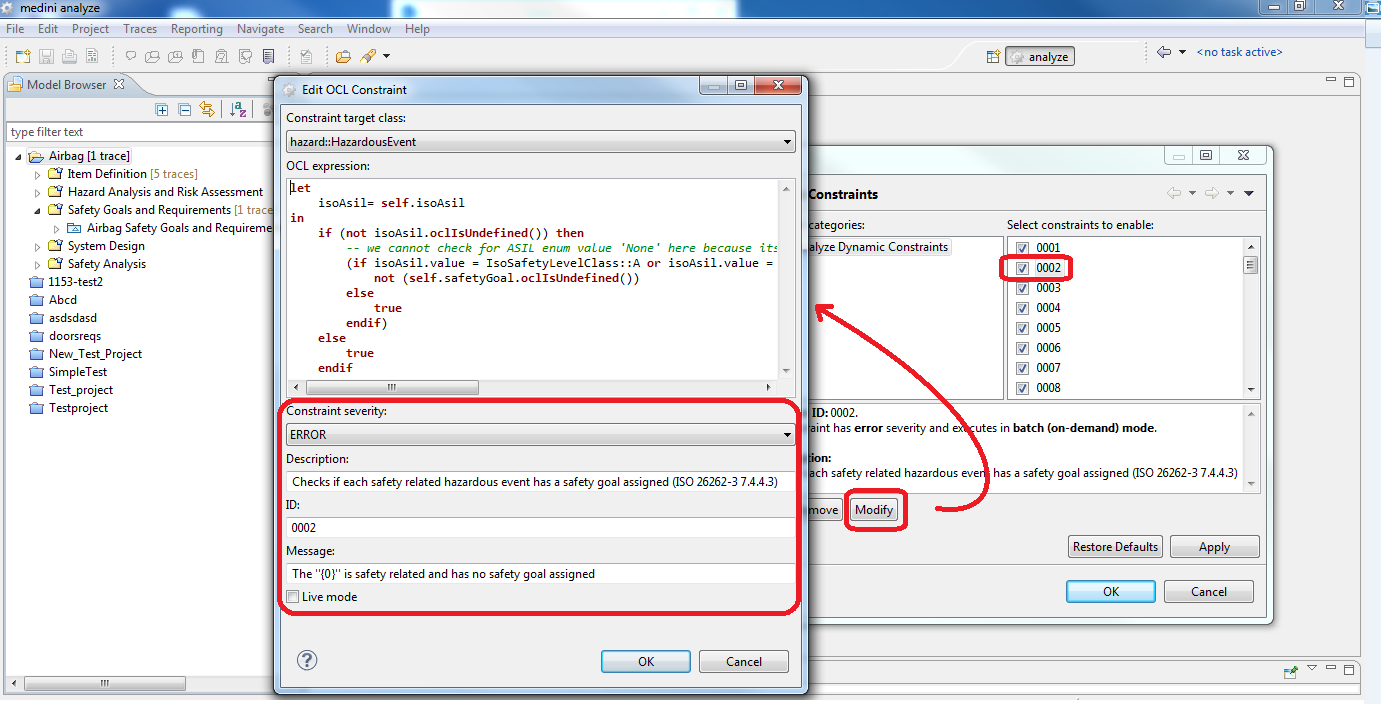
Task: Click the New wizard toolbar icon
Action: [x=20, y=56]
